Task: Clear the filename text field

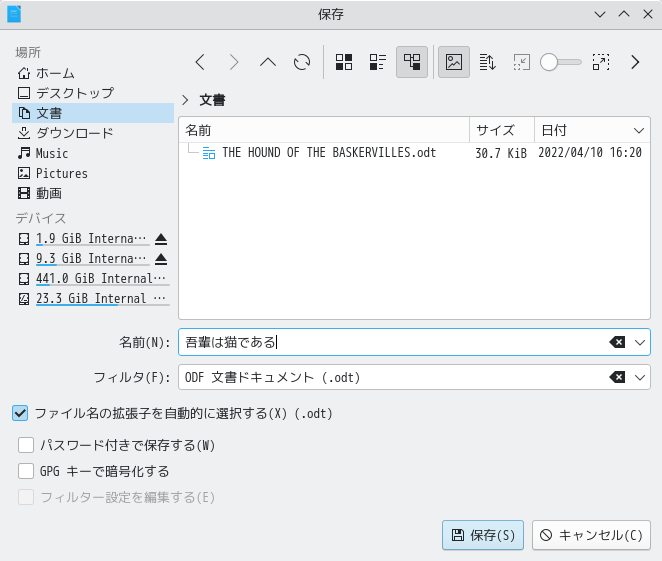Action: tap(617, 342)
